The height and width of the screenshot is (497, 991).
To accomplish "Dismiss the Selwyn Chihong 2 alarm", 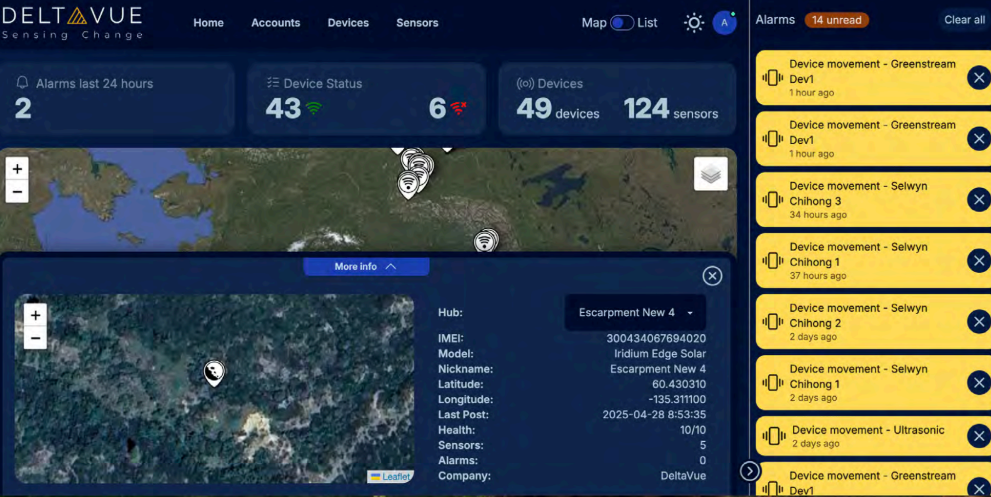I will click(x=978, y=321).
